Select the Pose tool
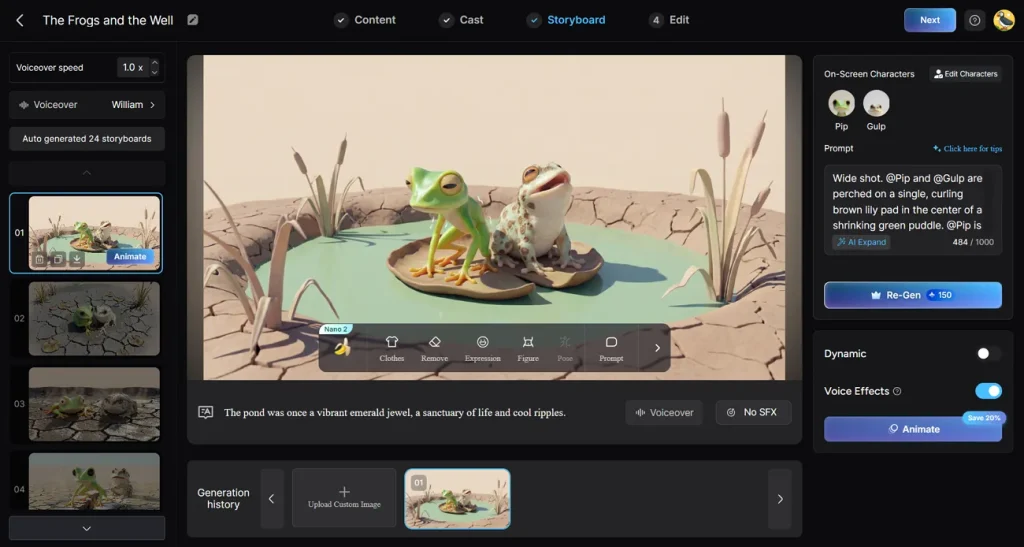 (x=565, y=349)
